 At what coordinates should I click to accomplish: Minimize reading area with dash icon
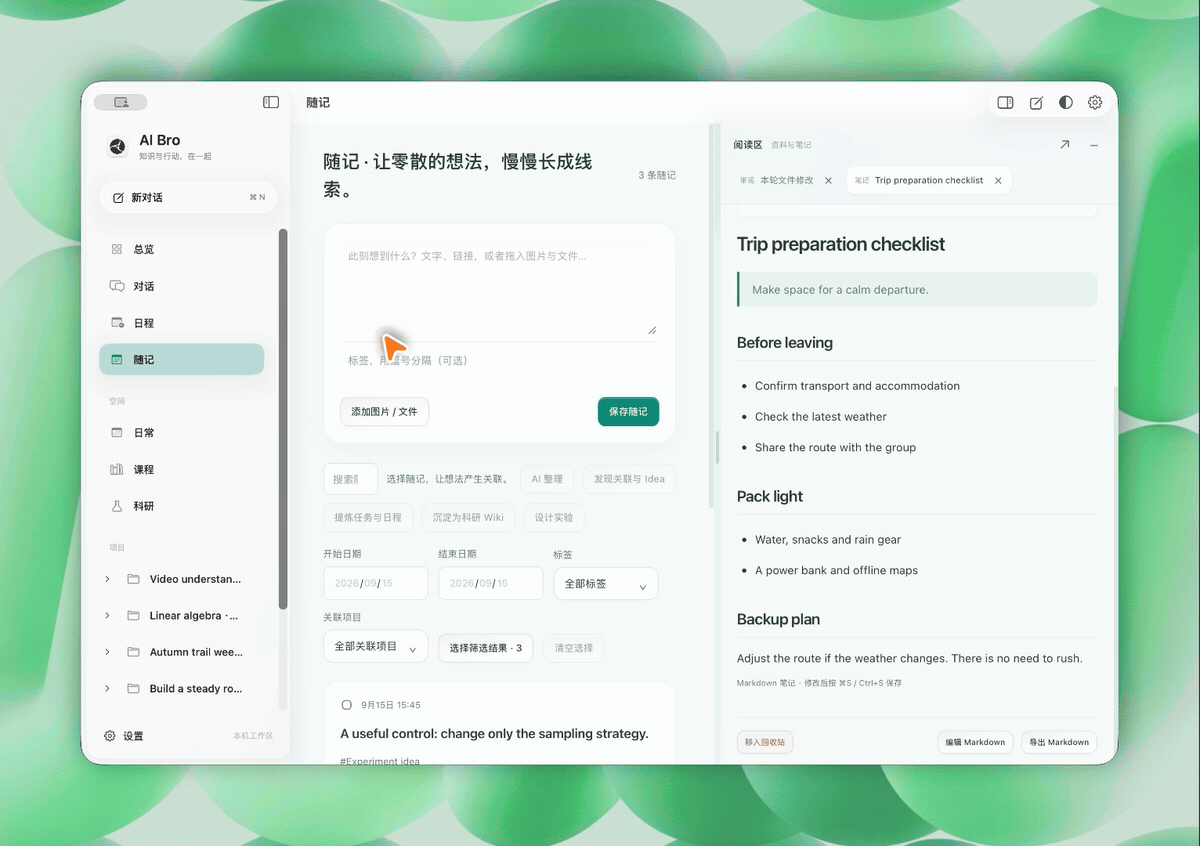[1094, 145]
